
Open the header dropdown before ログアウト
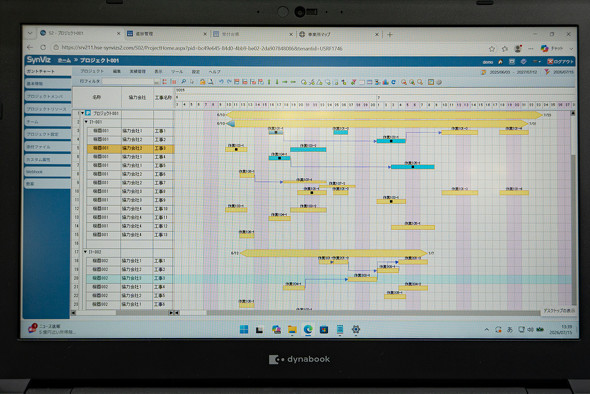coord(537,62)
